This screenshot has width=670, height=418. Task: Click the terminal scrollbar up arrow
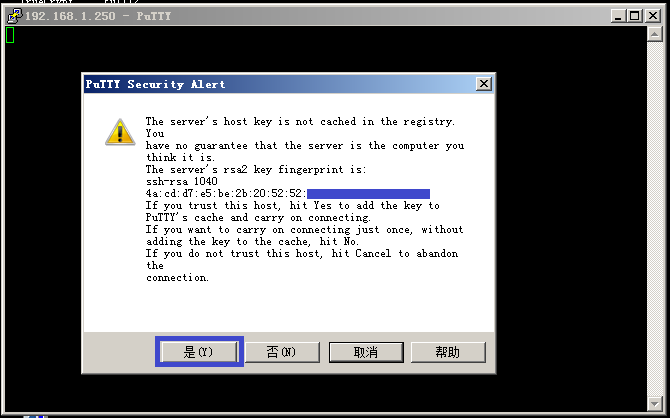pos(654,34)
